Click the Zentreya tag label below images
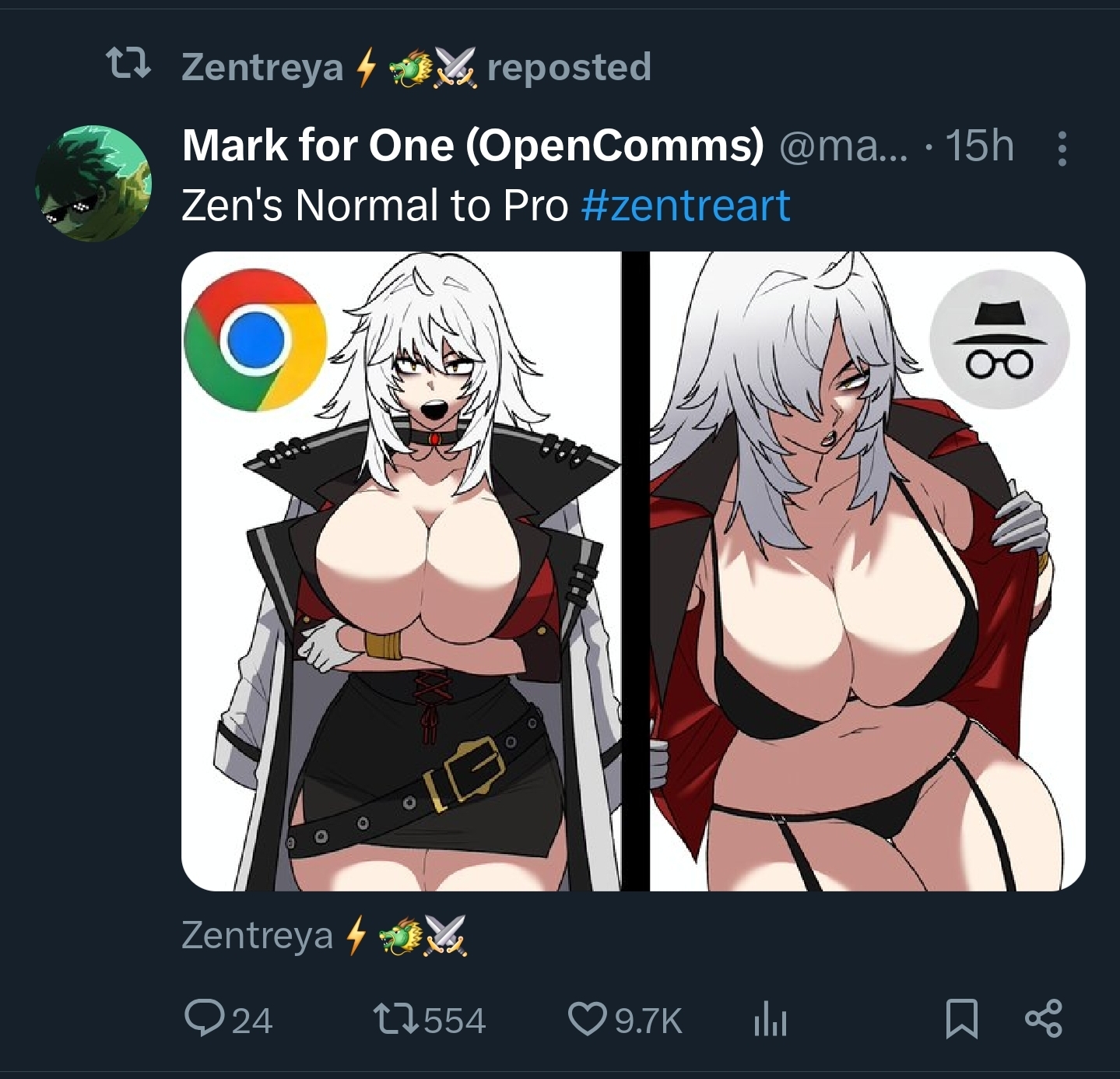Image resolution: width=1120 pixels, height=1079 pixels. (x=324, y=935)
